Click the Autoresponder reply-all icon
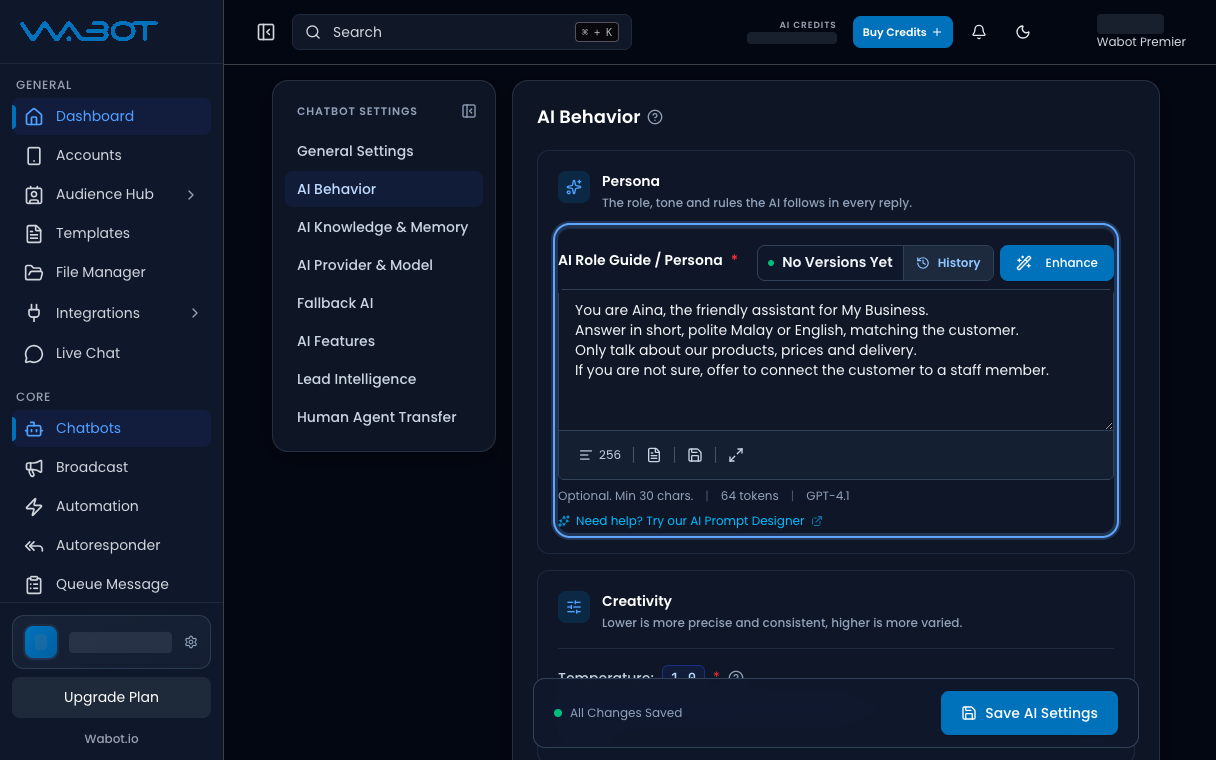This screenshot has width=1216, height=760. (x=34, y=545)
